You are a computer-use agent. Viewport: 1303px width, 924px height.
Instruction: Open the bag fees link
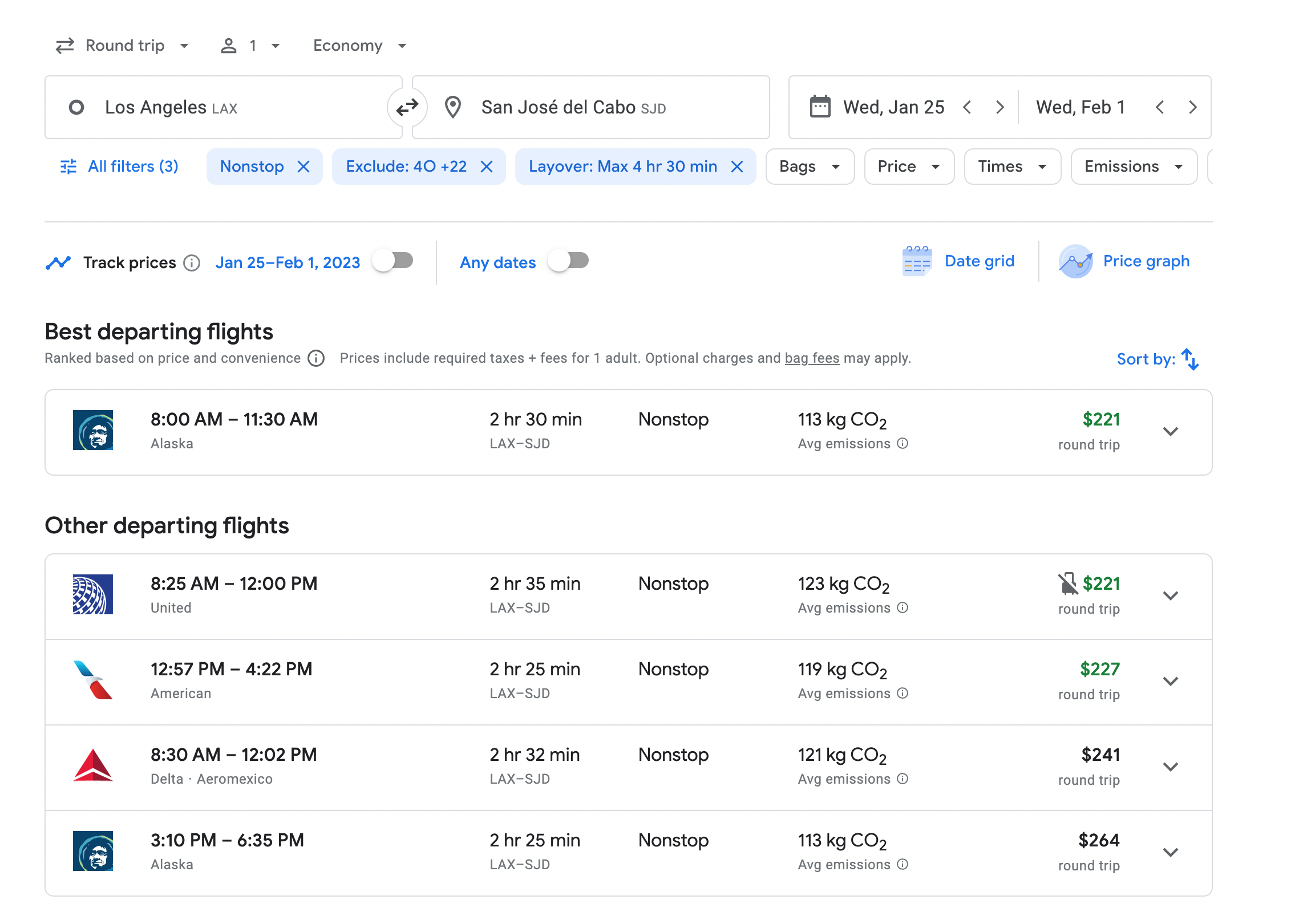point(812,358)
